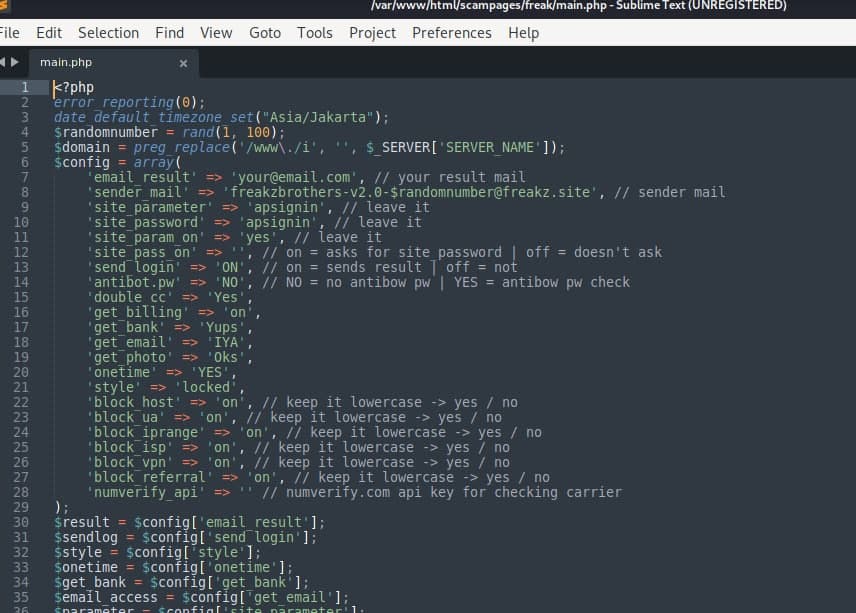Open the Tools menu

(x=315, y=33)
